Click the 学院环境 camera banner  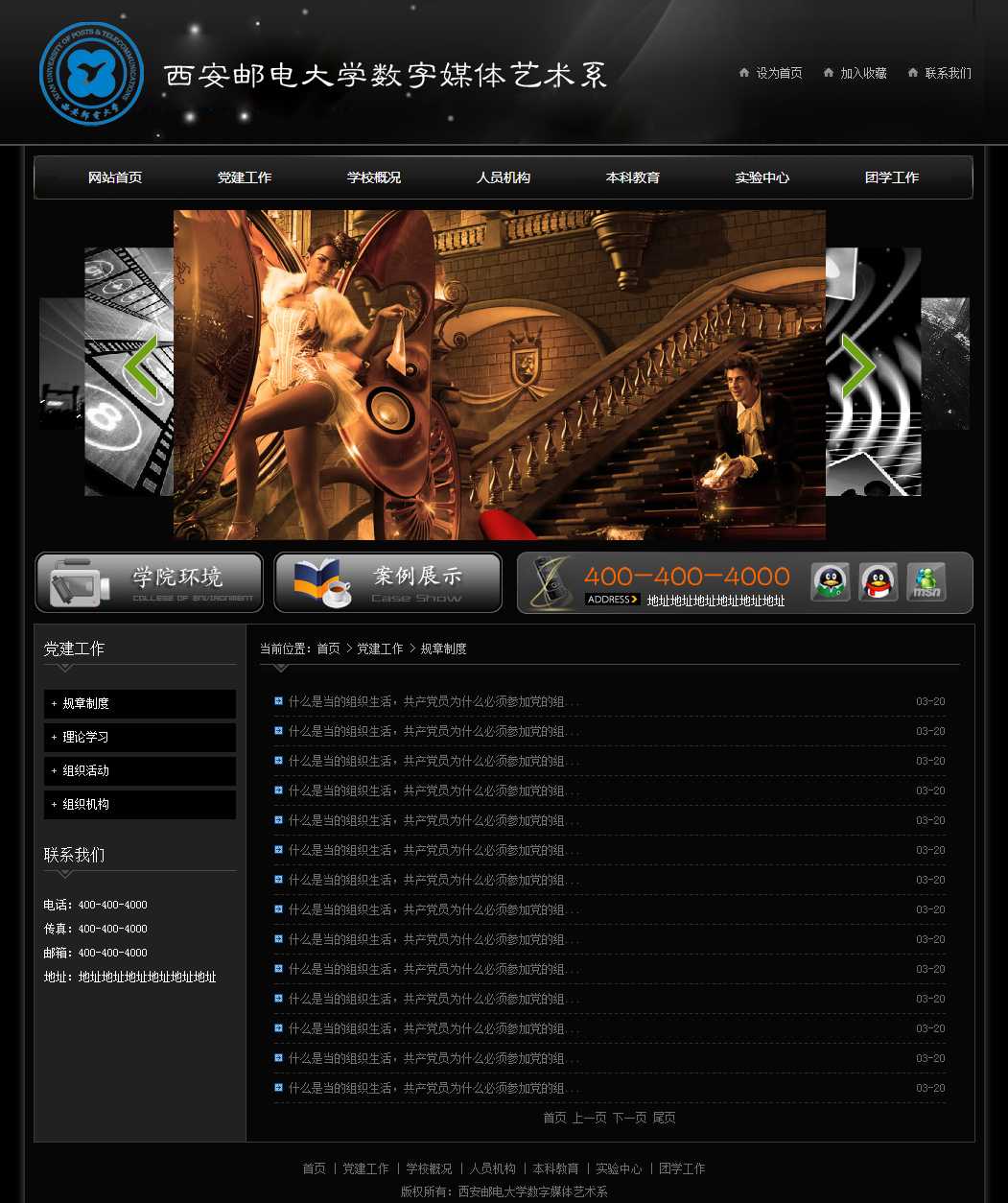coord(150,582)
